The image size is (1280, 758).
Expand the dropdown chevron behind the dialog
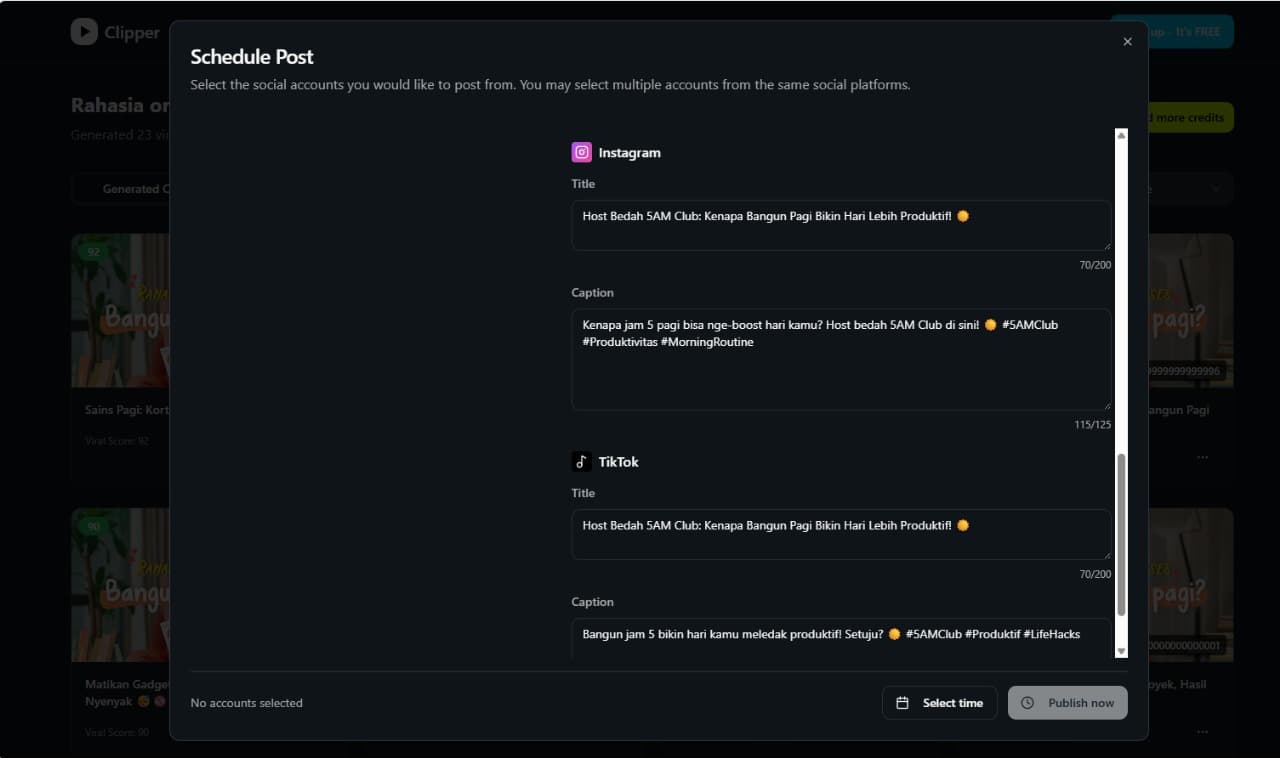1216,188
